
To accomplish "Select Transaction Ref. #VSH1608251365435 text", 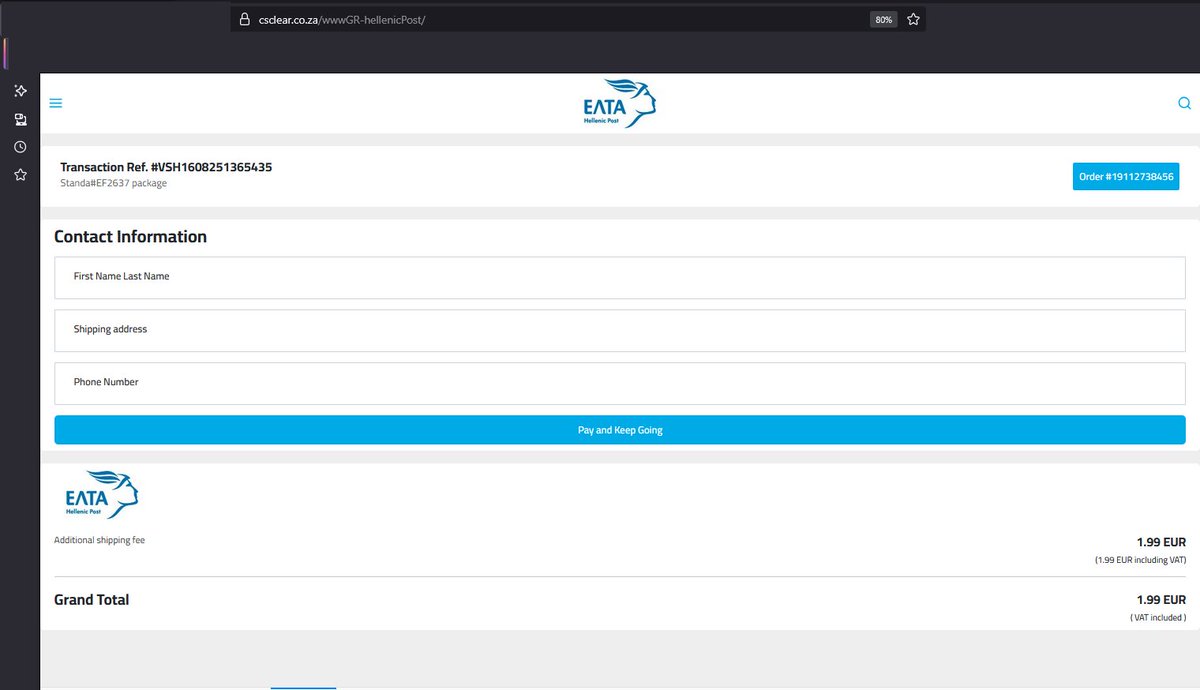I will click(x=166, y=167).
